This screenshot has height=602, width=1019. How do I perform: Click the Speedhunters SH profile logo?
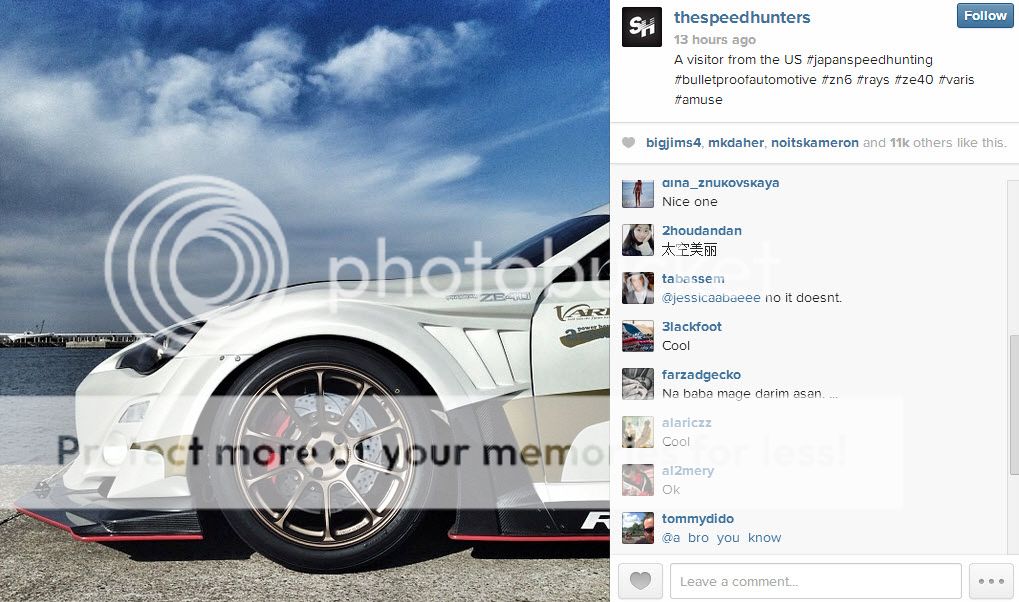(x=641, y=27)
